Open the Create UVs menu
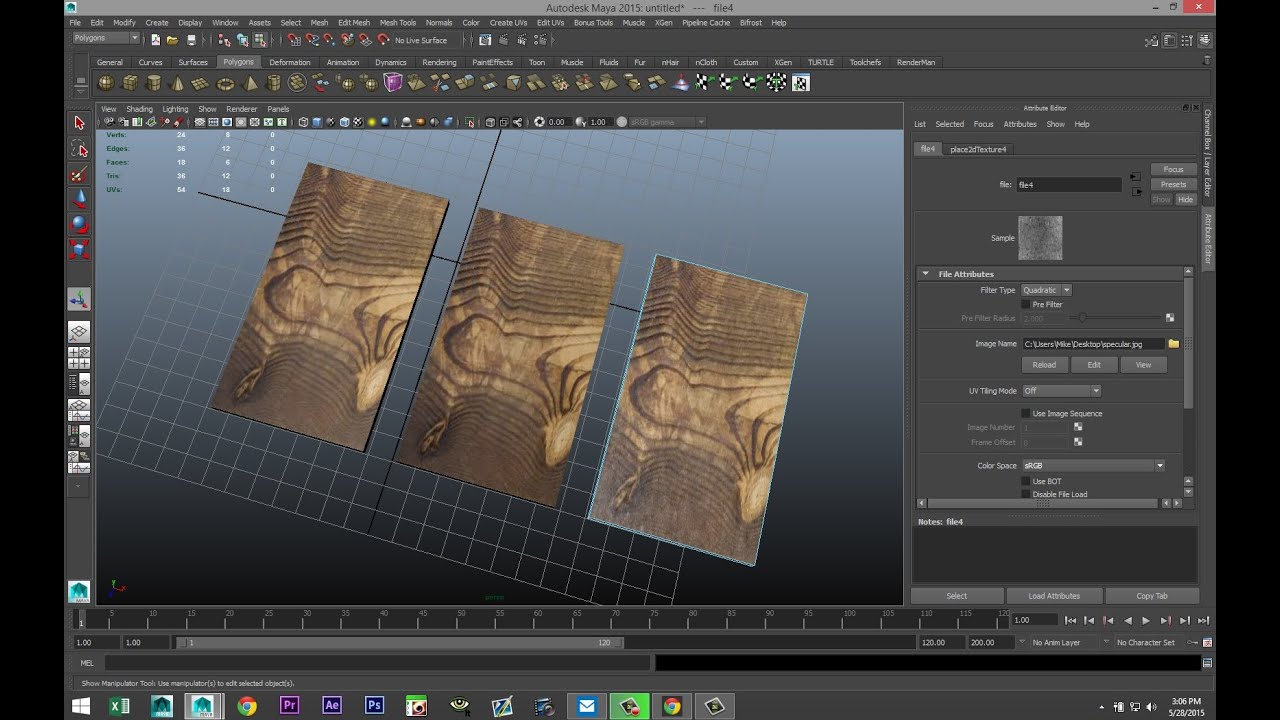Viewport: 1280px width, 720px height. point(508,22)
